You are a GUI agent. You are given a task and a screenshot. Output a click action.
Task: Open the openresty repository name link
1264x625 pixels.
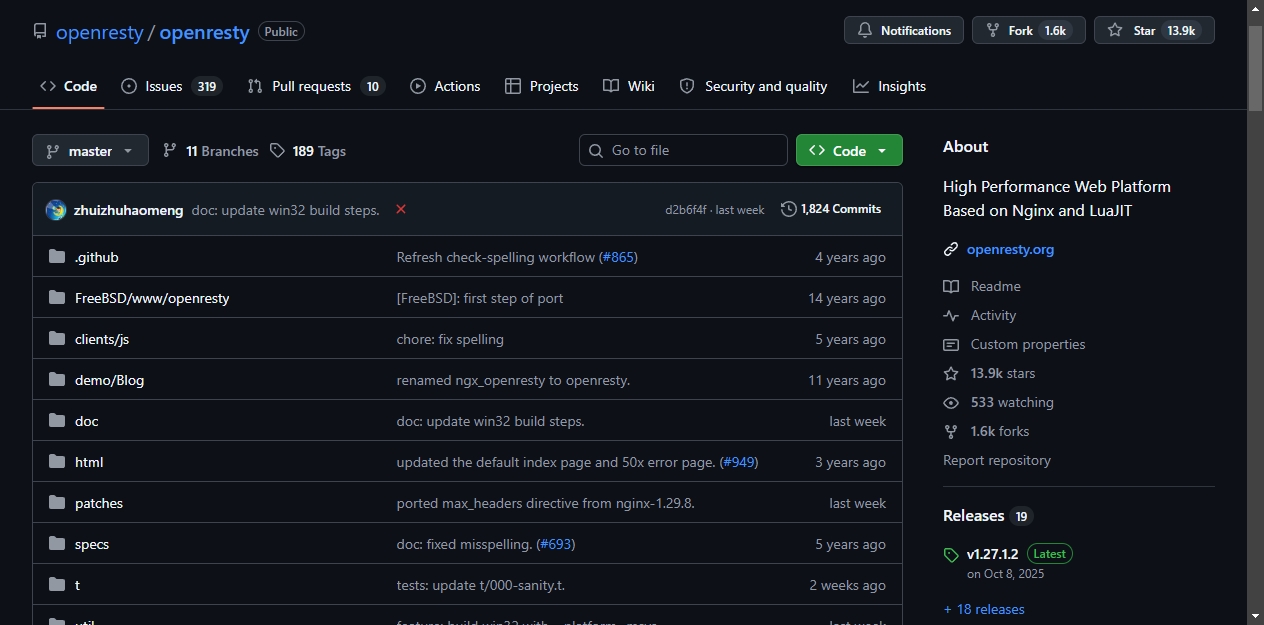pos(204,32)
